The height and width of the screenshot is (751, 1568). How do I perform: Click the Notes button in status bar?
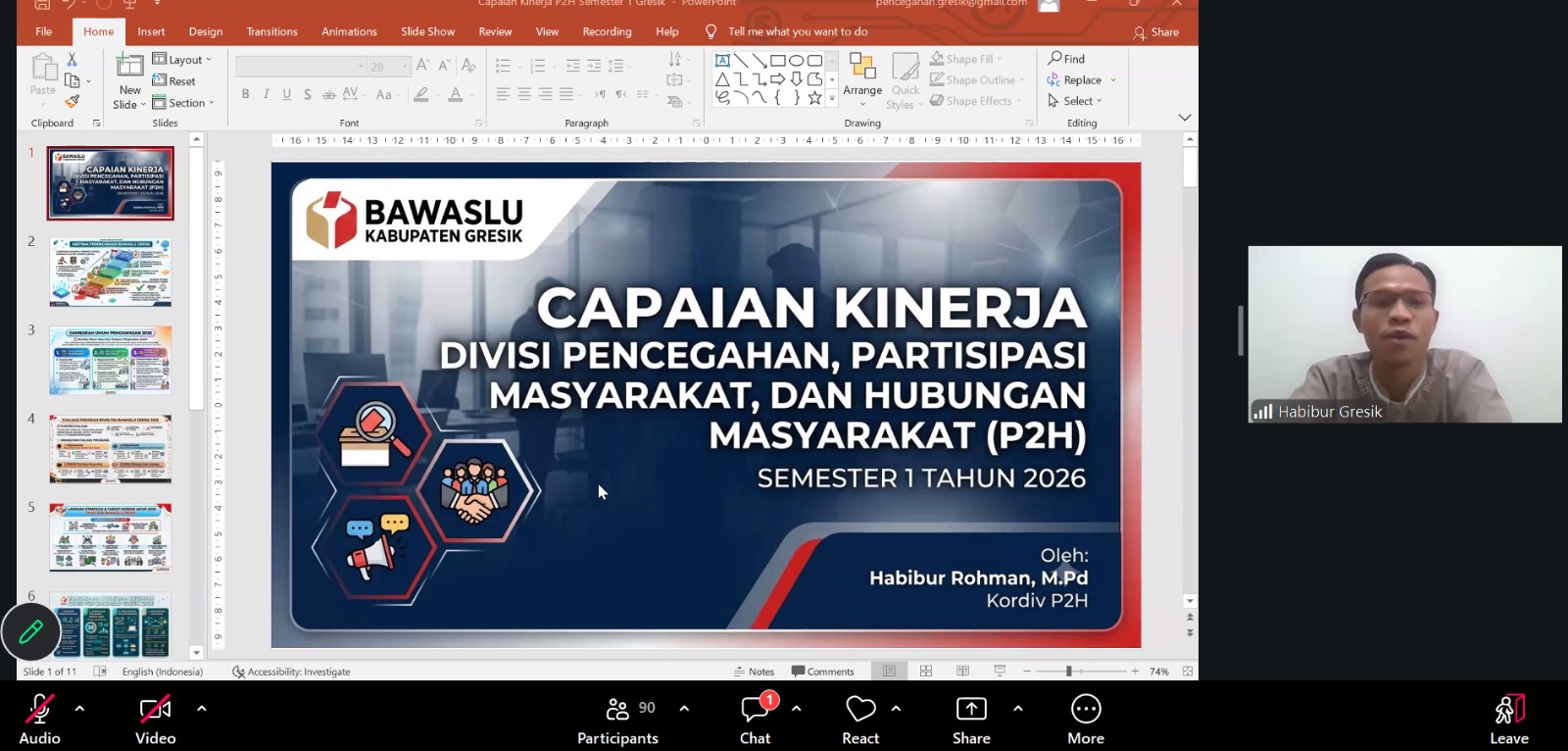click(x=754, y=672)
